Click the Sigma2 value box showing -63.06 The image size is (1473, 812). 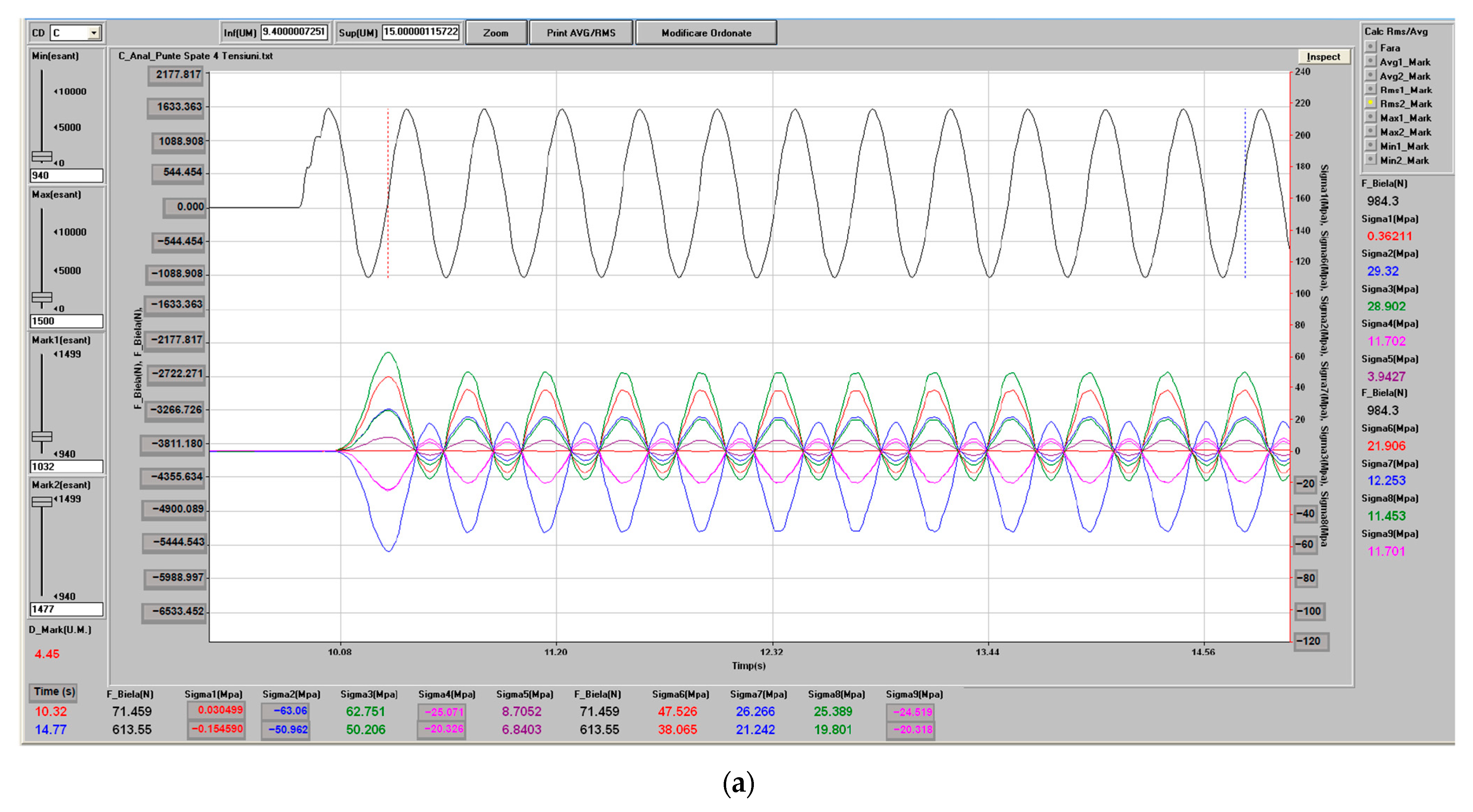pyautogui.click(x=286, y=711)
